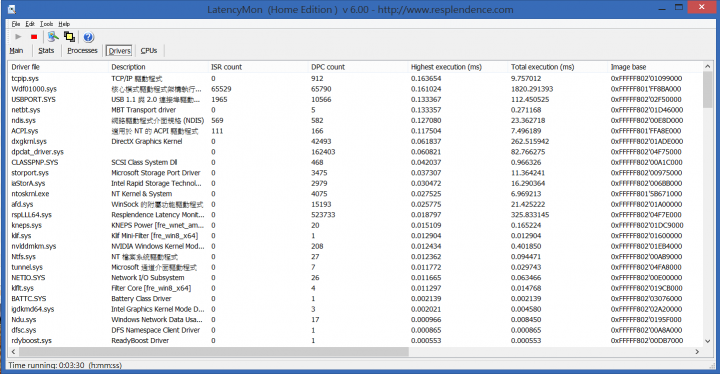Sort by the Driver file column header
The height and width of the screenshot is (374, 720).
coord(58,67)
